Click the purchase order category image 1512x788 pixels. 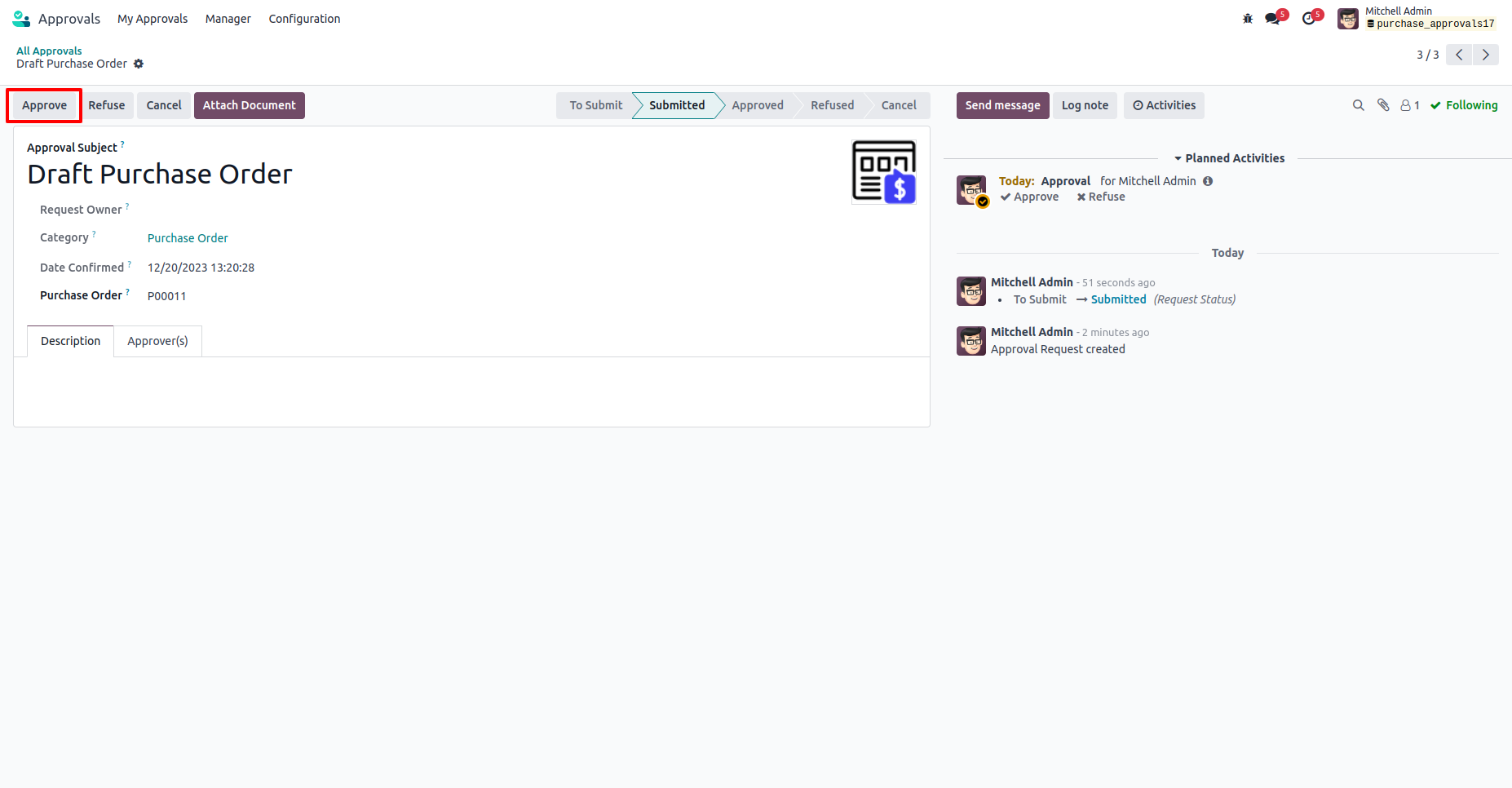tap(884, 172)
